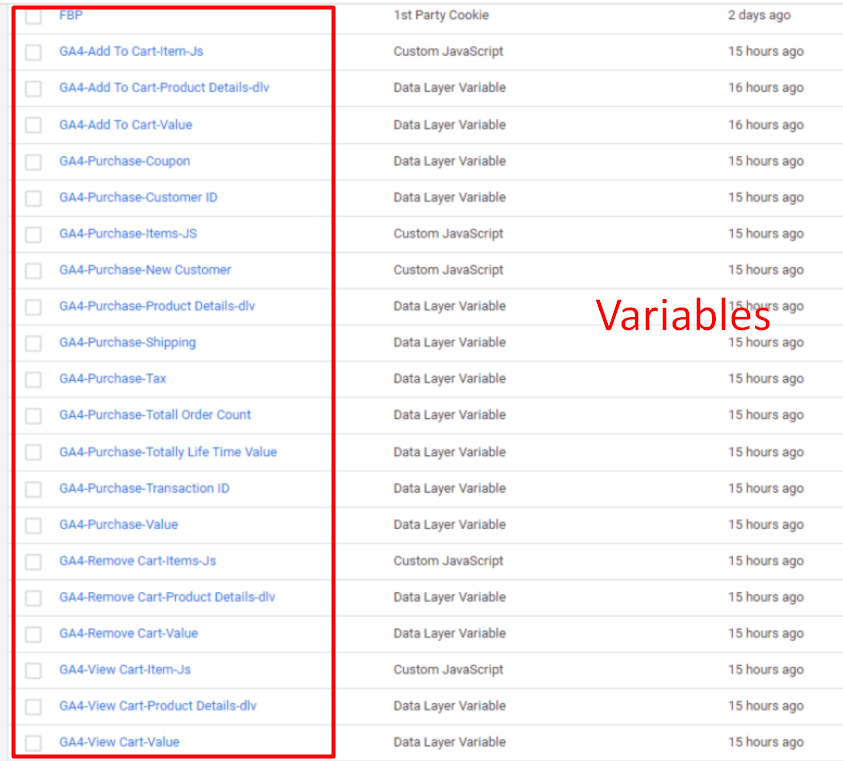The image size is (843, 761).
Task: Open GA4-Purchase-Totally Life Time Value
Action: 168,452
